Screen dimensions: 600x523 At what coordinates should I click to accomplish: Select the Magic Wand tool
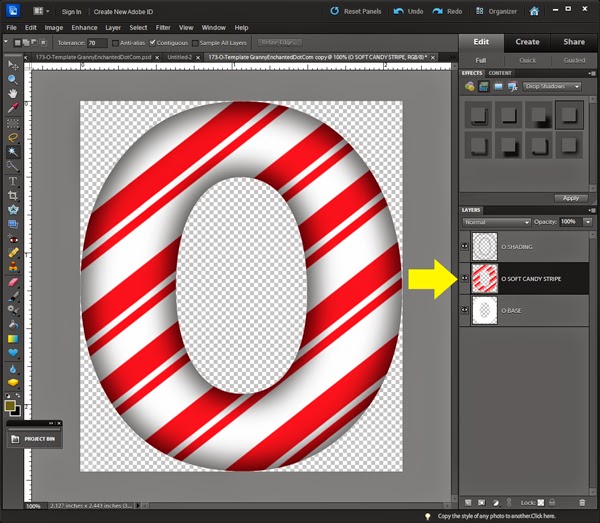pyautogui.click(x=13, y=152)
